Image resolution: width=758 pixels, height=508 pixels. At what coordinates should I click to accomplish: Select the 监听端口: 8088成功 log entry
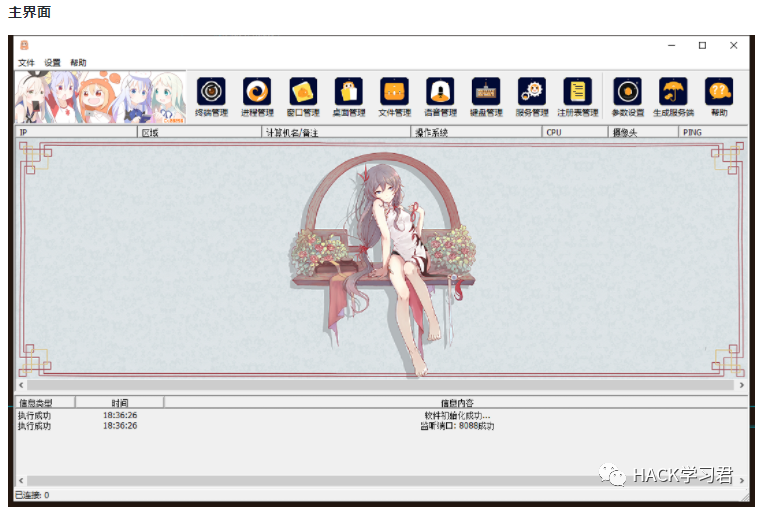[x=382, y=426]
